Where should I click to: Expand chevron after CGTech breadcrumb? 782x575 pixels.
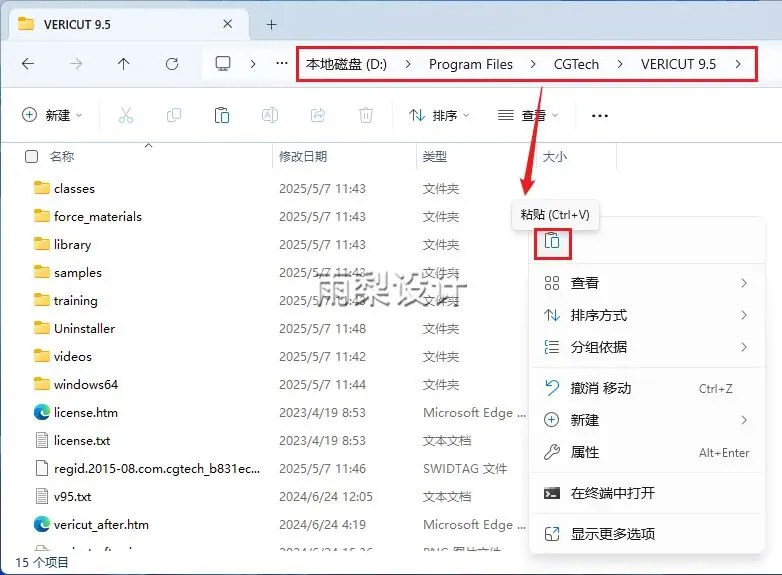[x=620, y=64]
